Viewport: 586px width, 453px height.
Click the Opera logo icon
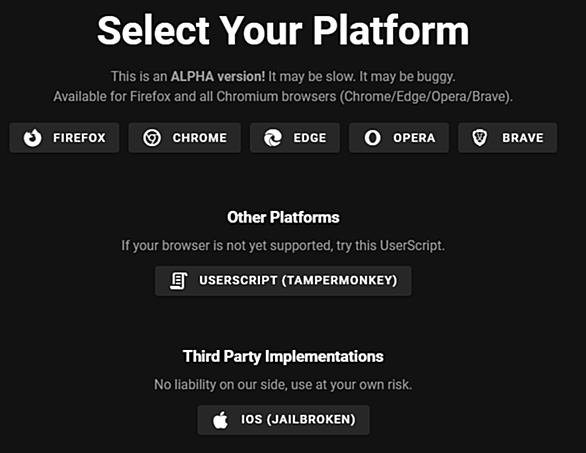point(373,138)
